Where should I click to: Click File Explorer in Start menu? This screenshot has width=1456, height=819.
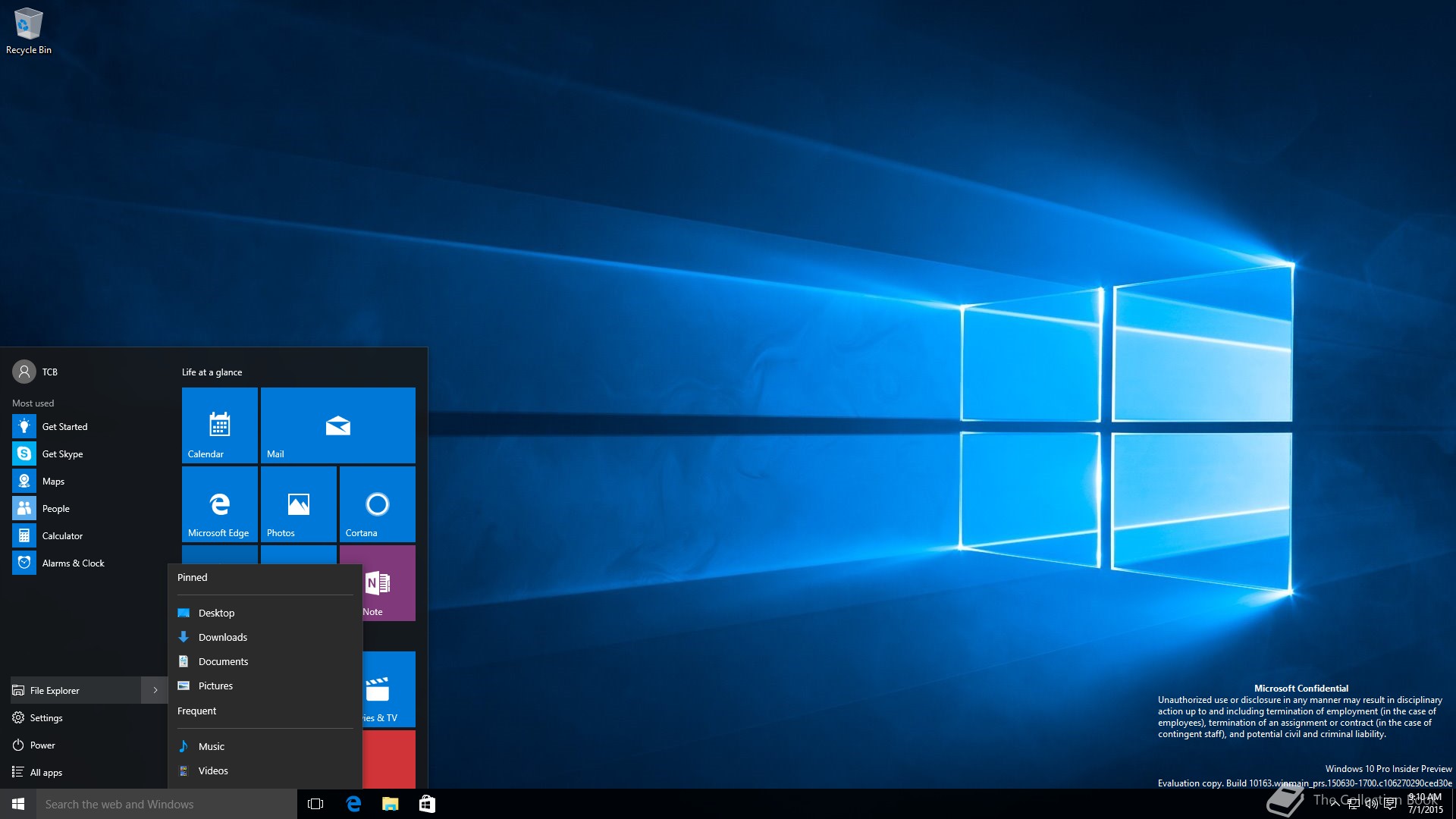click(x=76, y=690)
